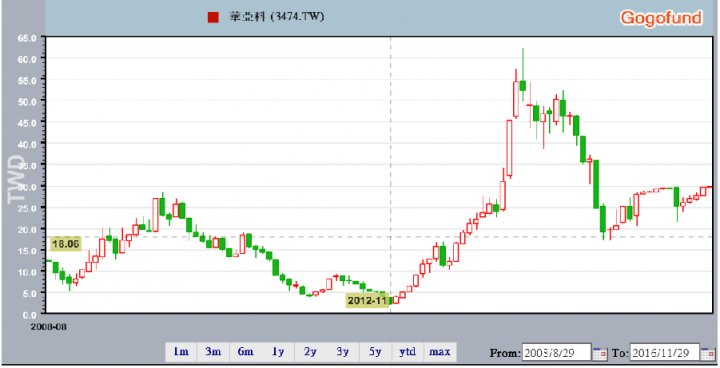720x368 pixels.
Task: Select the 6m time range
Action: tap(246, 352)
